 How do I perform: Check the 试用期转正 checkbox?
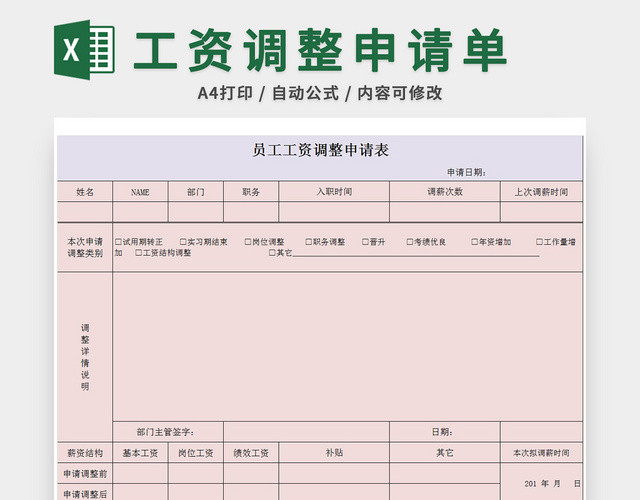coord(118,242)
